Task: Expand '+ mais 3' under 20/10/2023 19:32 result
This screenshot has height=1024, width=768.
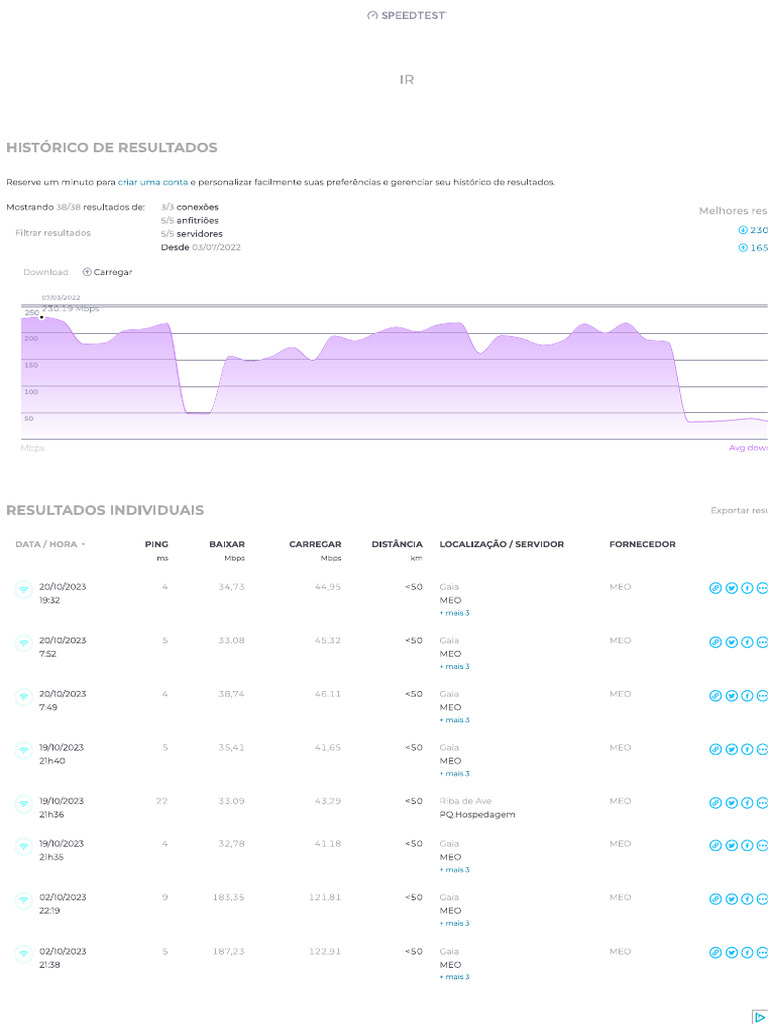Action: 454,613
